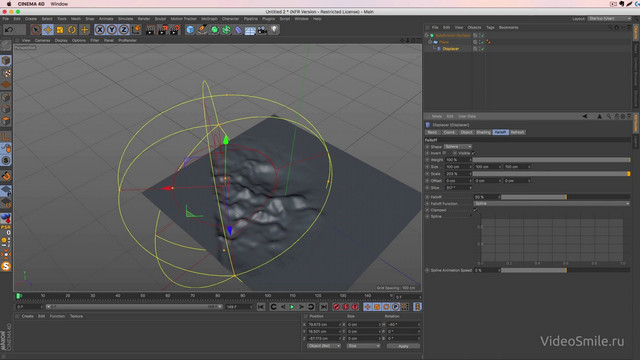Image resolution: width=640 pixels, height=360 pixels.
Task: Adjust the Scale slider
Action: (x=551, y=174)
